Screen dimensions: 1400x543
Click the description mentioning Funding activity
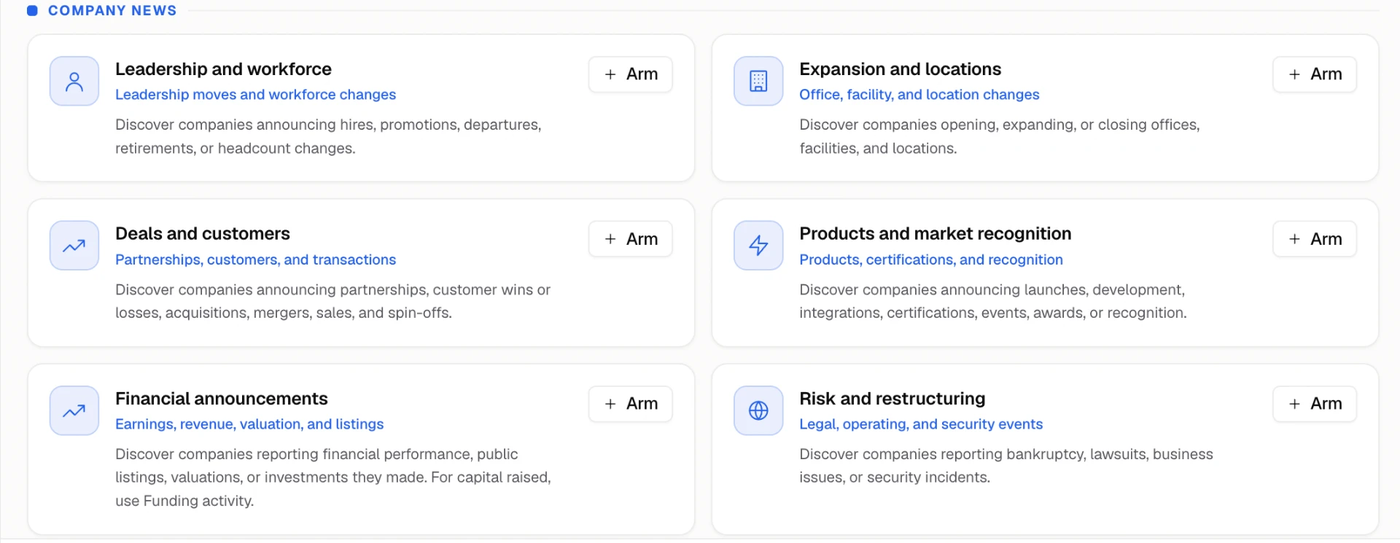[333, 478]
